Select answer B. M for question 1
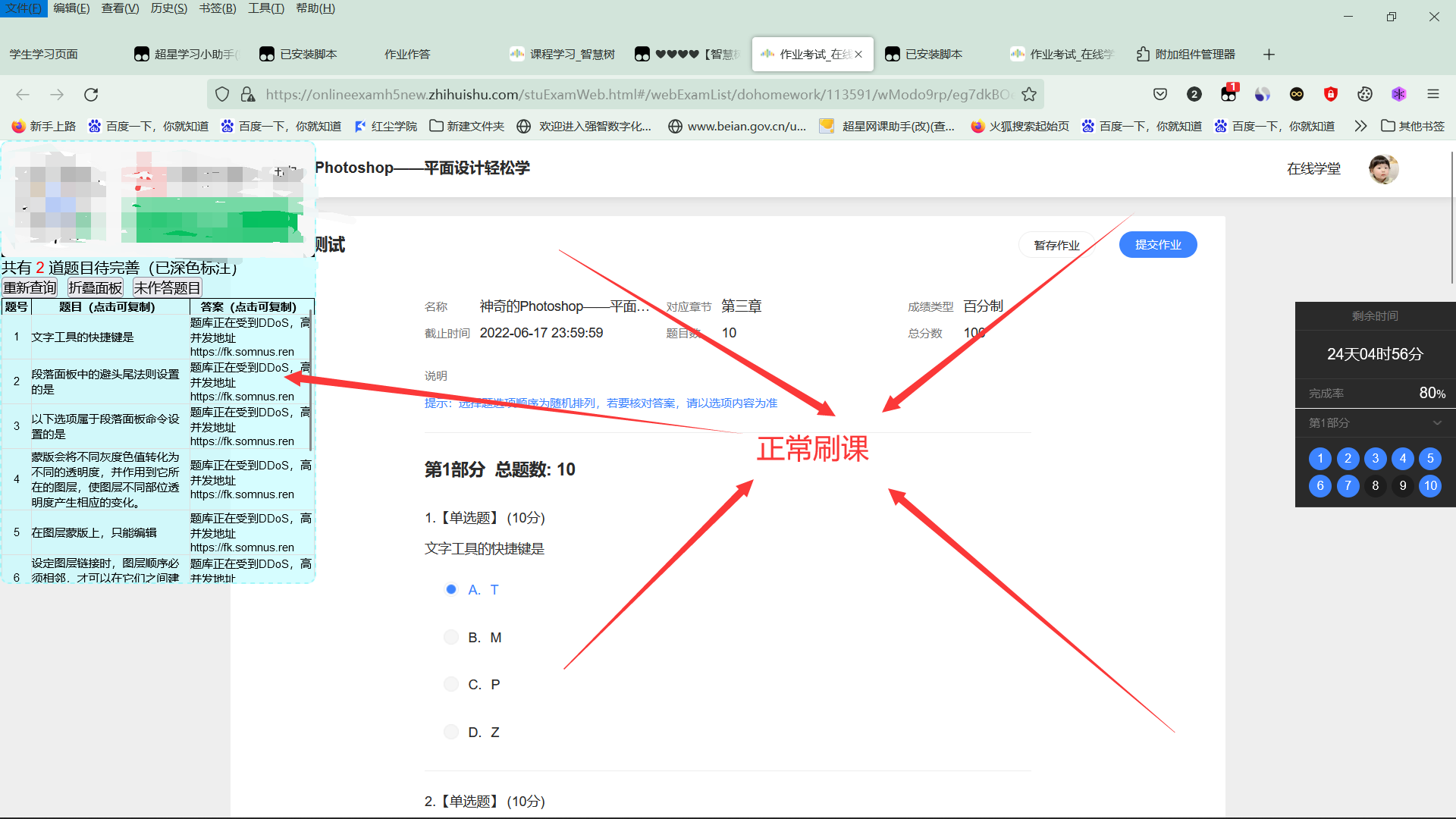 451,637
